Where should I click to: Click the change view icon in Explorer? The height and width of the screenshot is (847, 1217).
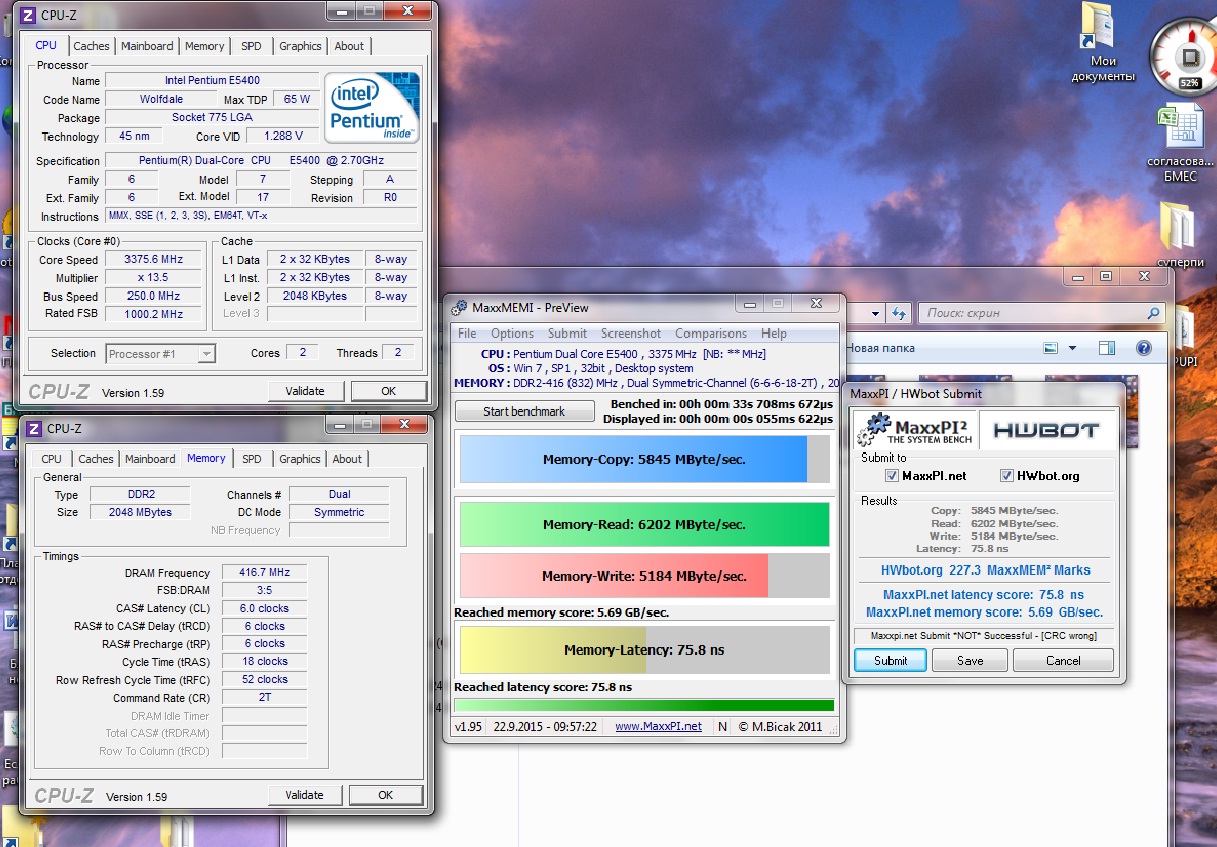click(1050, 348)
